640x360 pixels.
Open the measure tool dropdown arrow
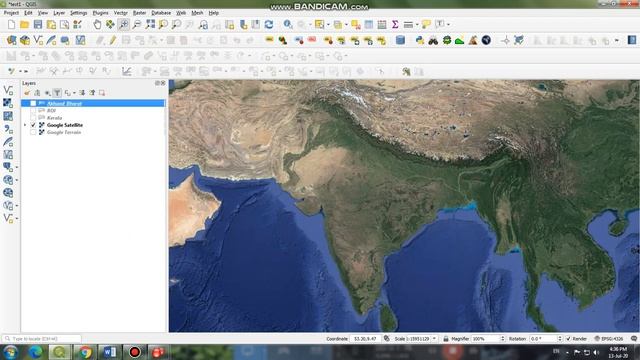(x=417, y=25)
